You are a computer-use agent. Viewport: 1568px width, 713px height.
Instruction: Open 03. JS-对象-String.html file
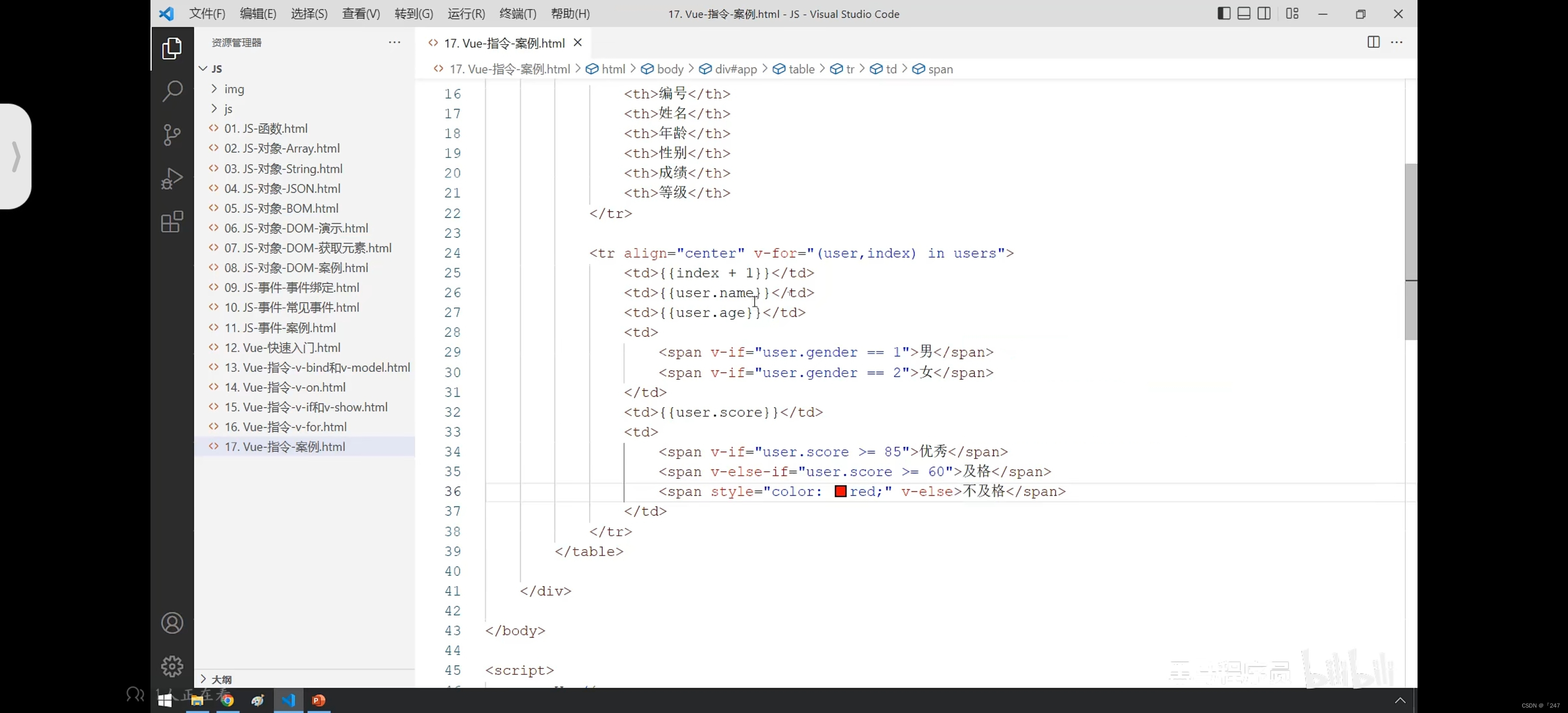click(304, 169)
